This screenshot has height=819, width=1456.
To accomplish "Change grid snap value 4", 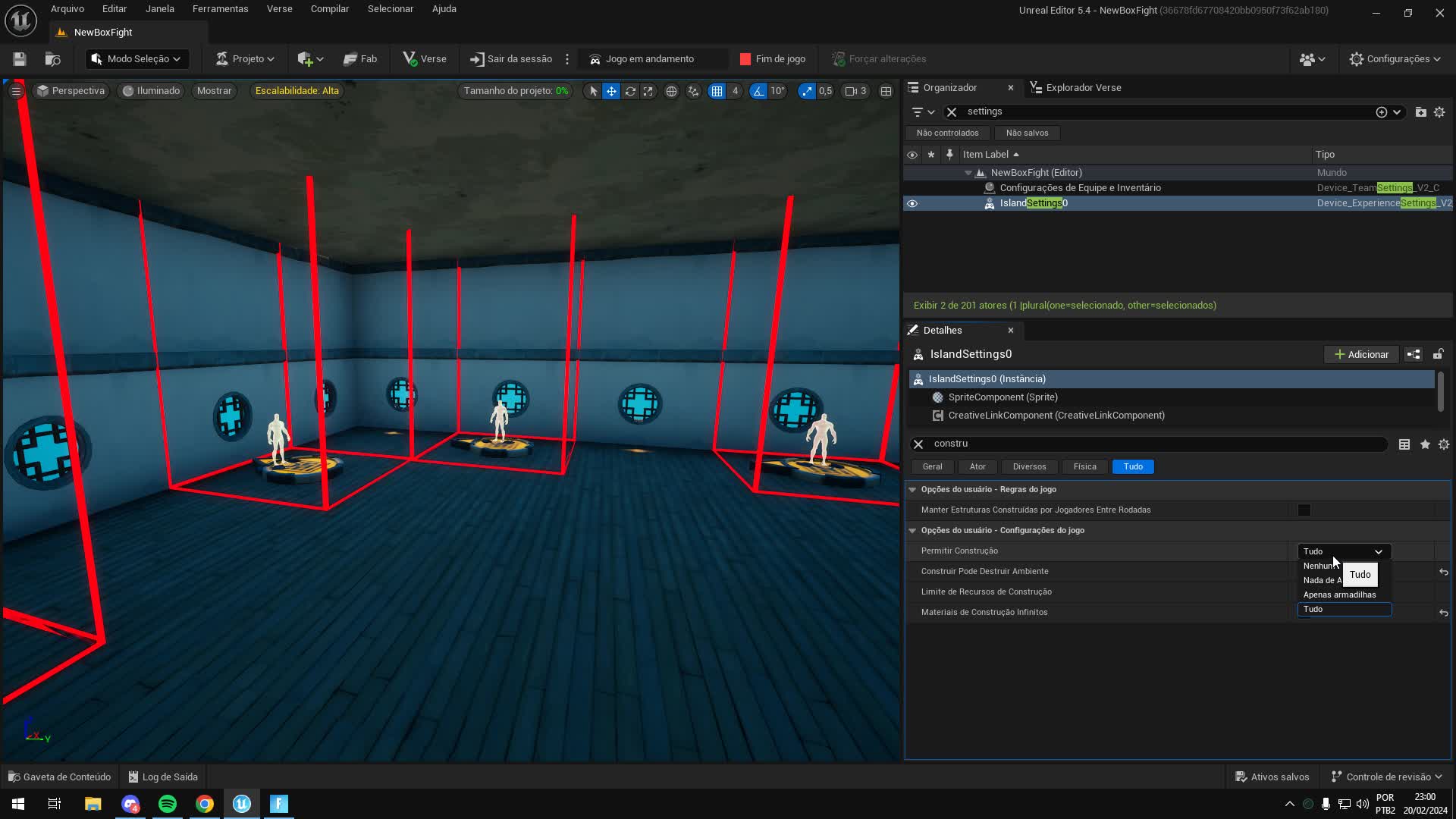I will click(x=735, y=91).
